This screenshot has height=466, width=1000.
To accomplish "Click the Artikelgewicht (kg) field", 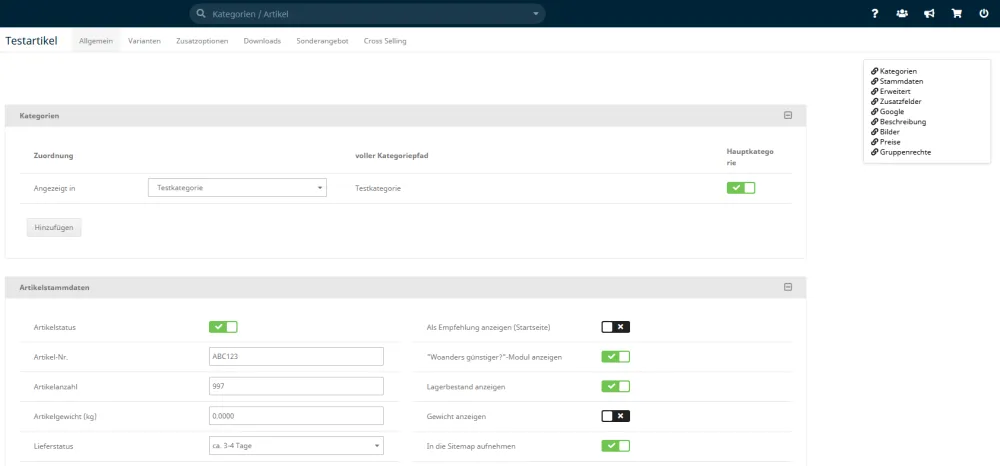I will (x=296, y=416).
